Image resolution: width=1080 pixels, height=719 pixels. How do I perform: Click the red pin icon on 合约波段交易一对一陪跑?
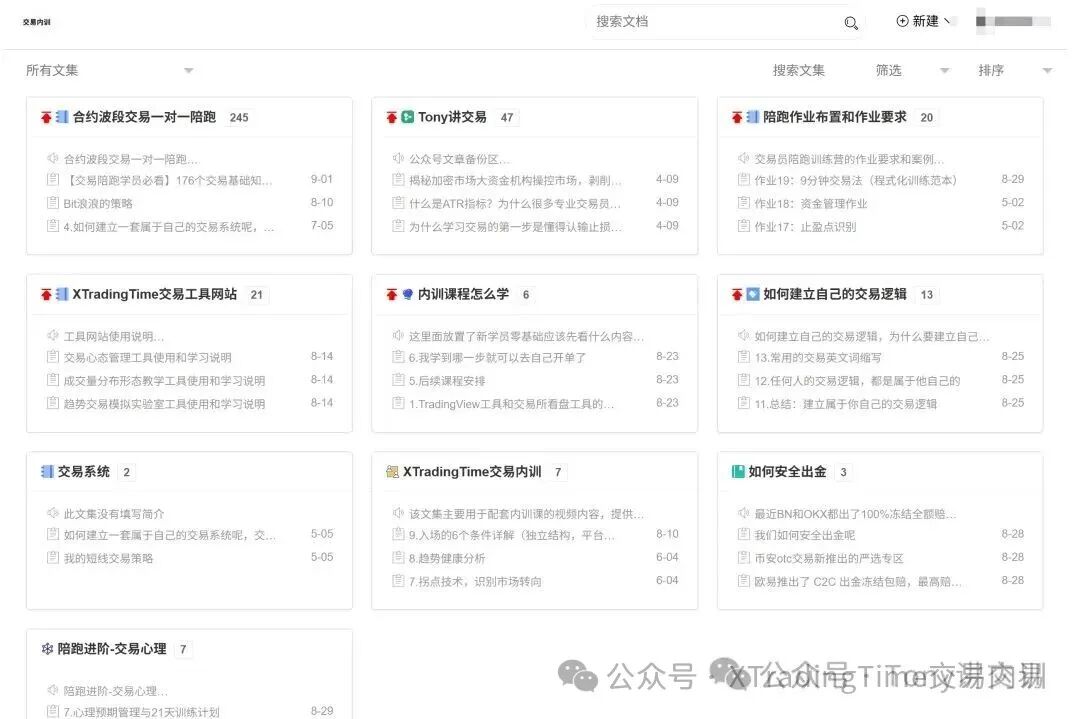tap(46, 118)
